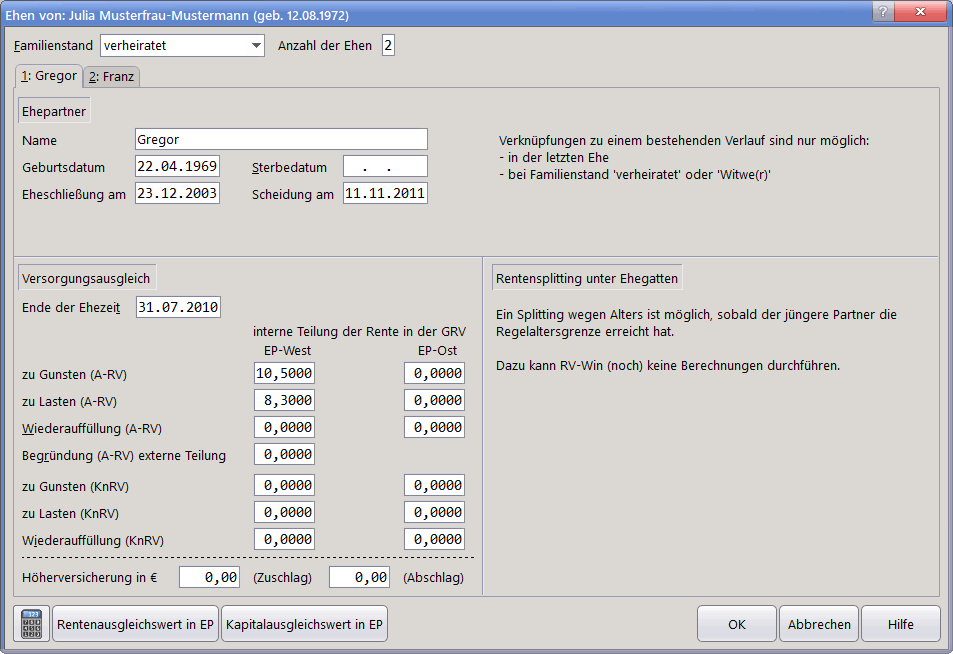Click Kapitalausgleichswert in EP button

pos(304,624)
